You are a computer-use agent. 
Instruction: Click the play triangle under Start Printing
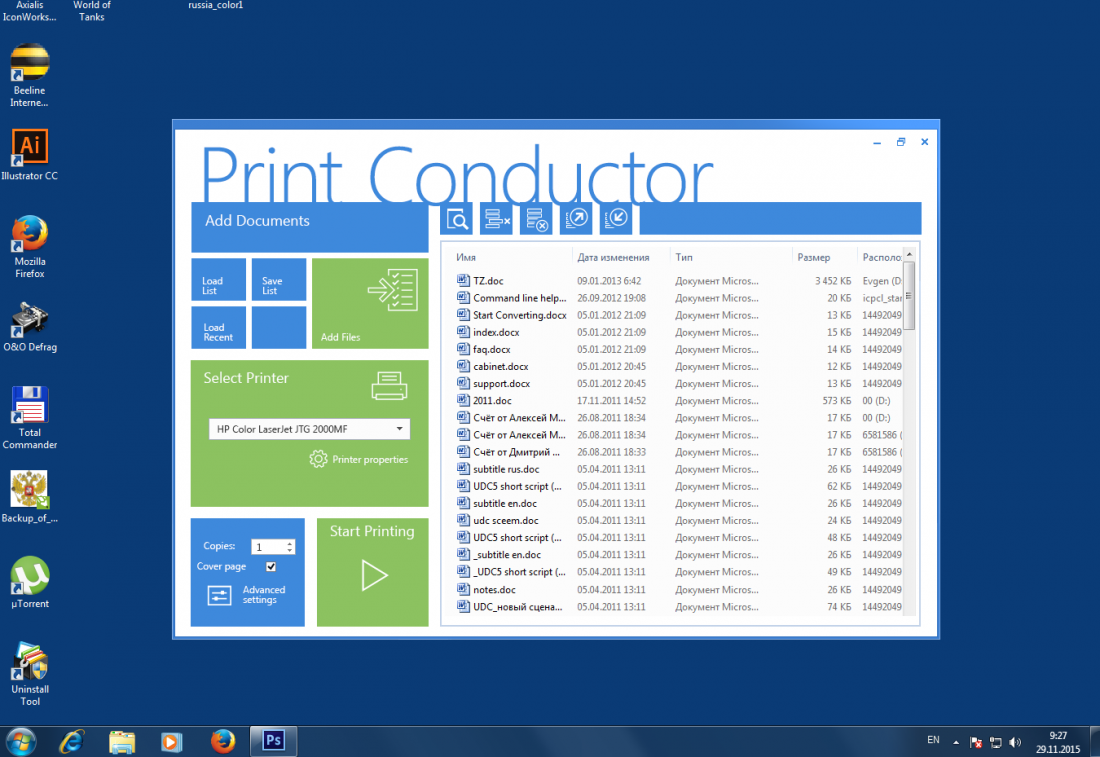pos(374,575)
